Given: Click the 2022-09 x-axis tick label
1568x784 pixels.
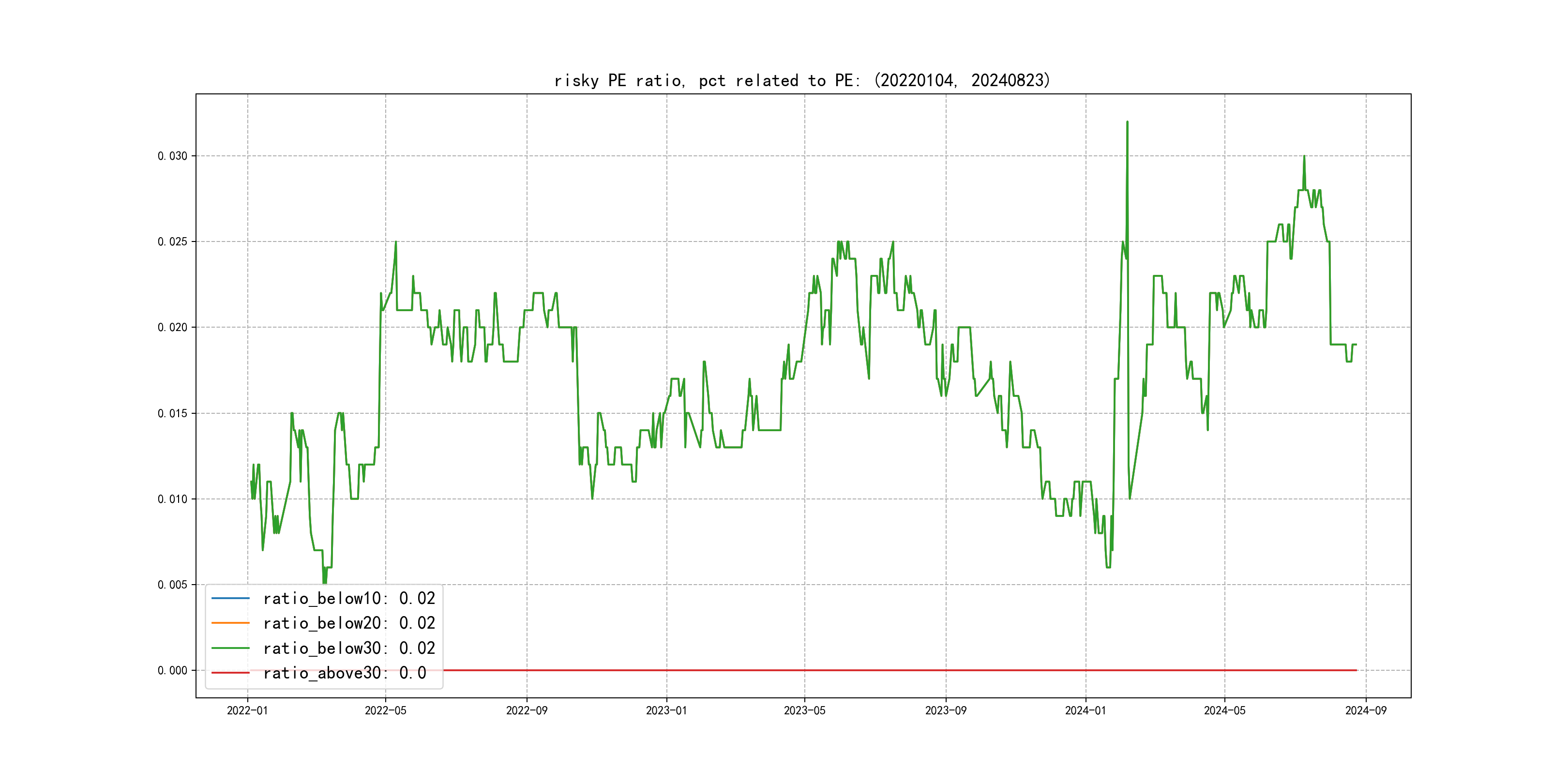Looking at the screenshot, I should pyautogui.click(x=527, y=710).
